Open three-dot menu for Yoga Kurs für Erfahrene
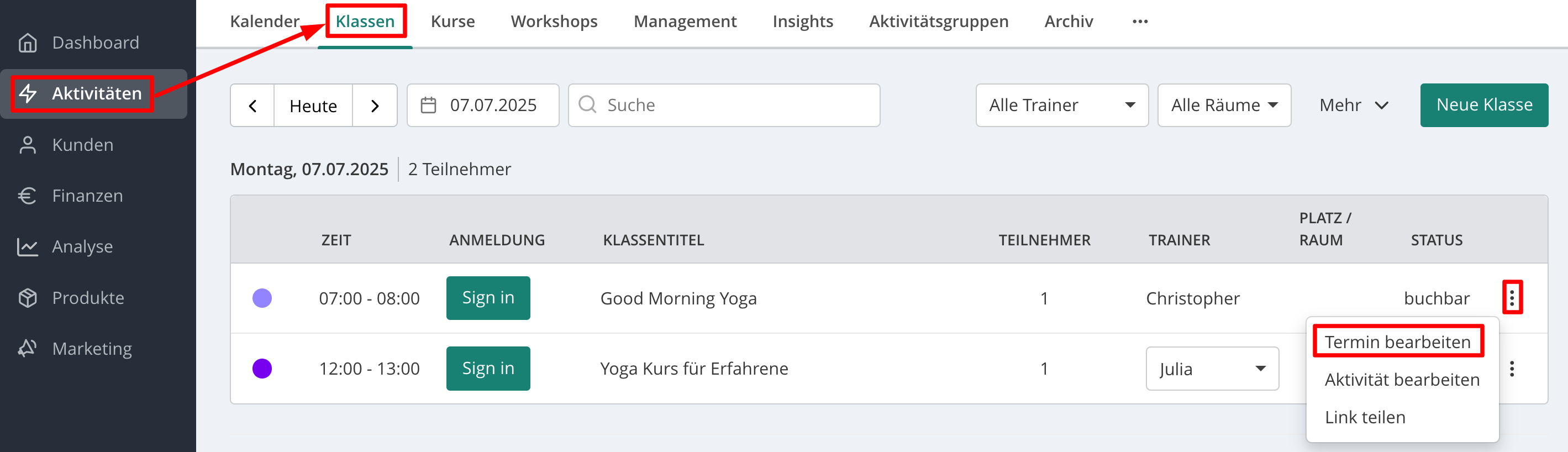 [x=1512, y=369]
